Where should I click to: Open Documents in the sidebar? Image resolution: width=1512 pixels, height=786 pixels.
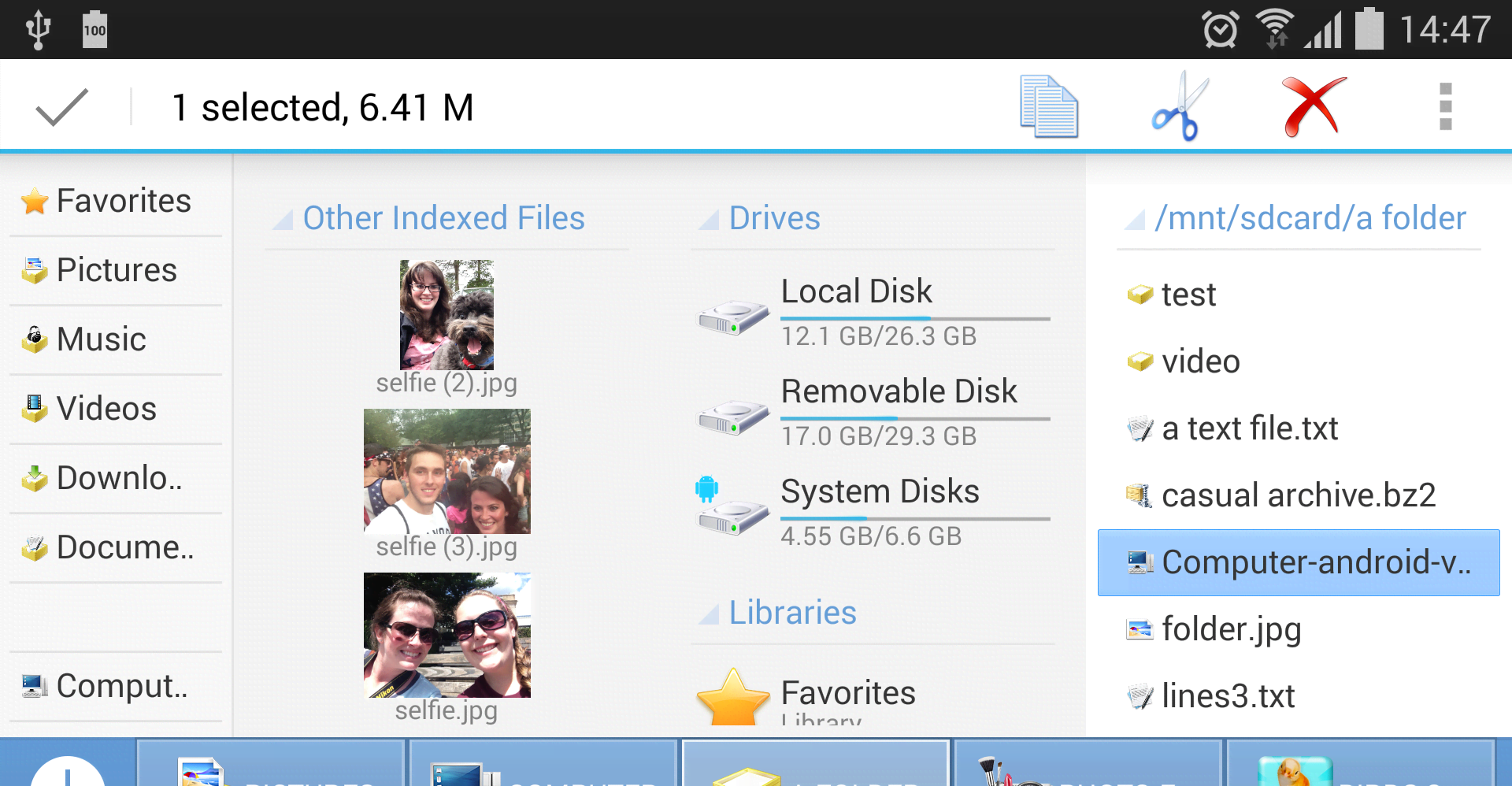tap(116, 547)
